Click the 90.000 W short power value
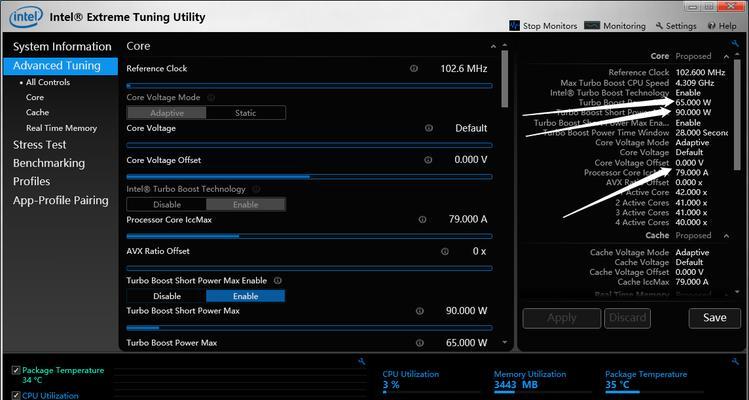The height and width of the screenshot is (400, 749). 466,311
